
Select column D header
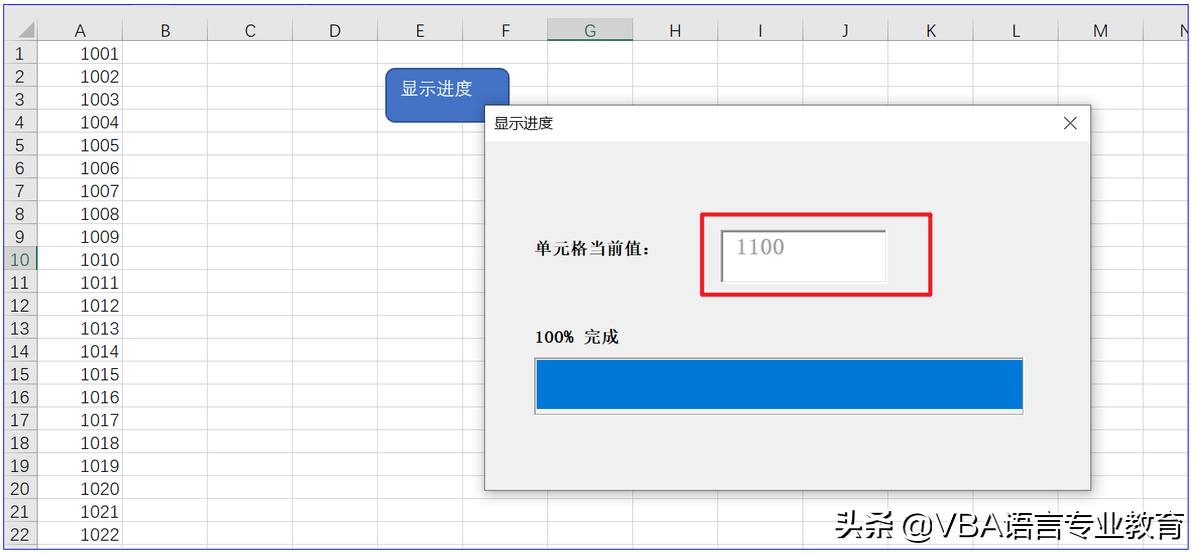click(x=335, y=31)
